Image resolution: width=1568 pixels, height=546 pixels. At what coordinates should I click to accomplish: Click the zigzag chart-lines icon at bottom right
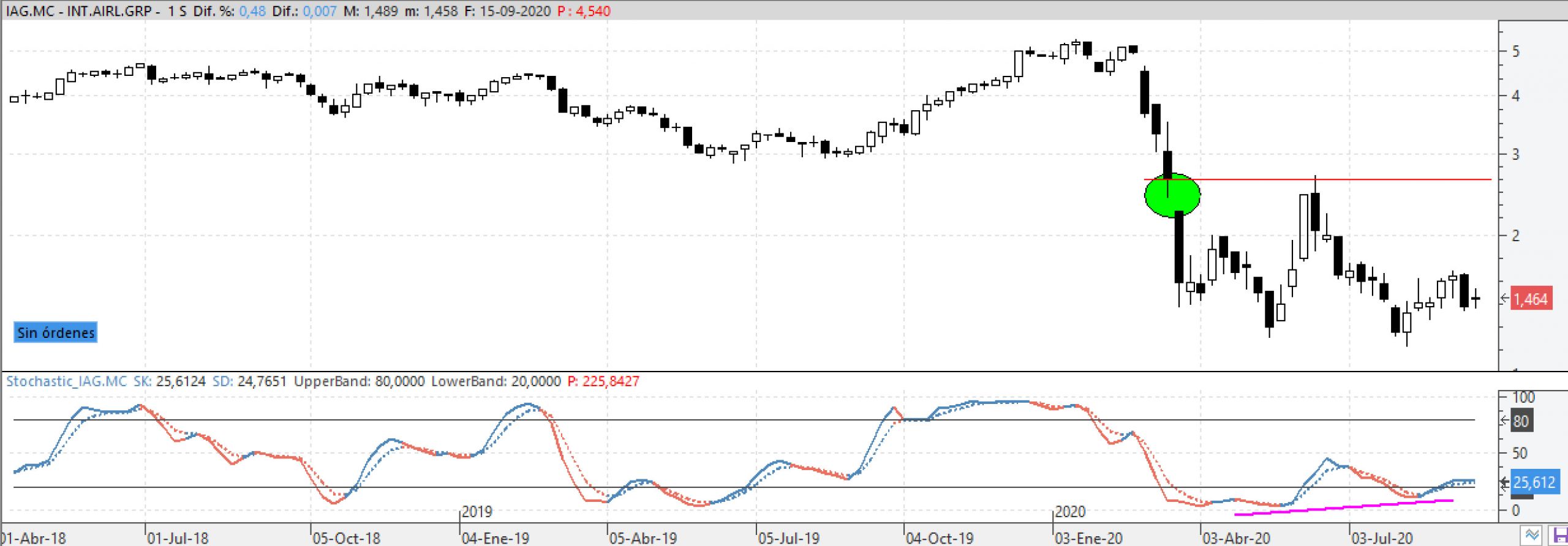pos(1532,535)
